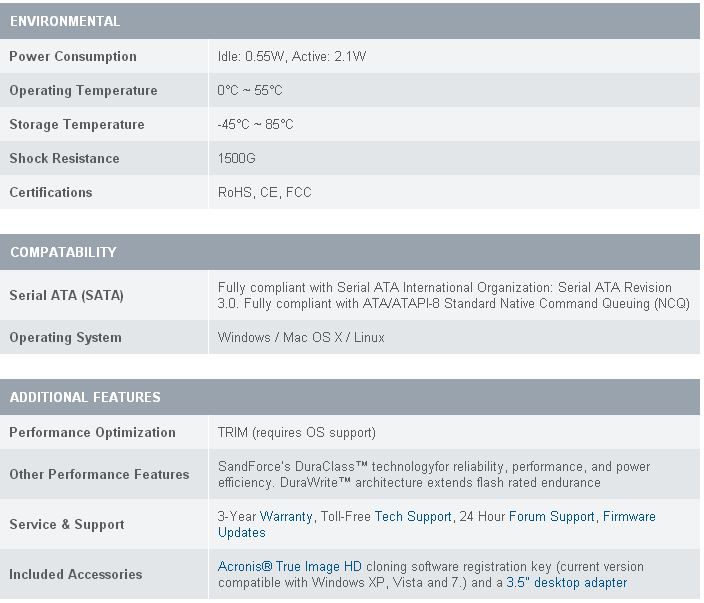
Task: Select the Performance Optimization row label
Action: [x=92, y=433]
